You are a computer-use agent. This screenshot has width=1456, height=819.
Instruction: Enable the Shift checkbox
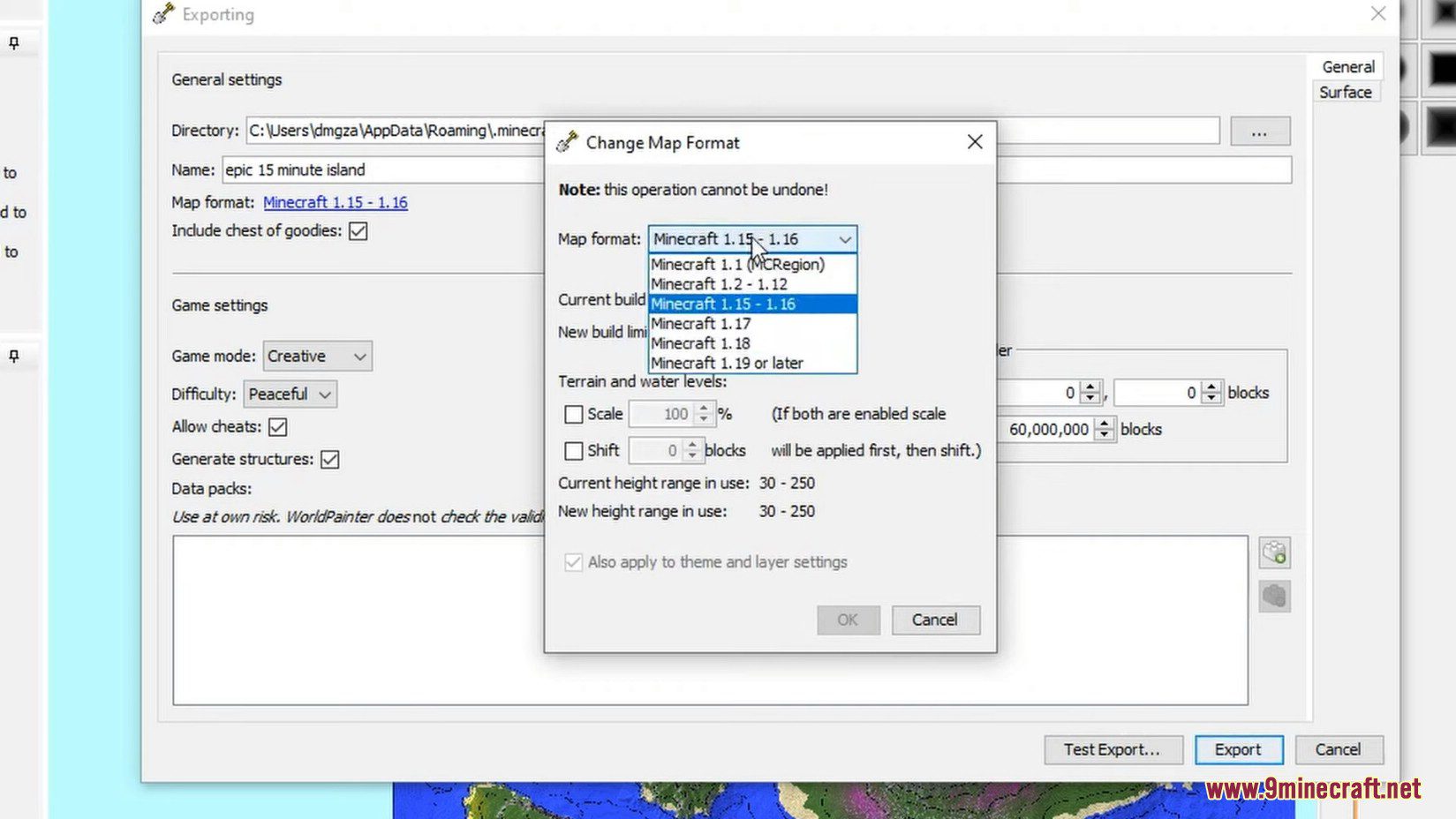(574, 451)
